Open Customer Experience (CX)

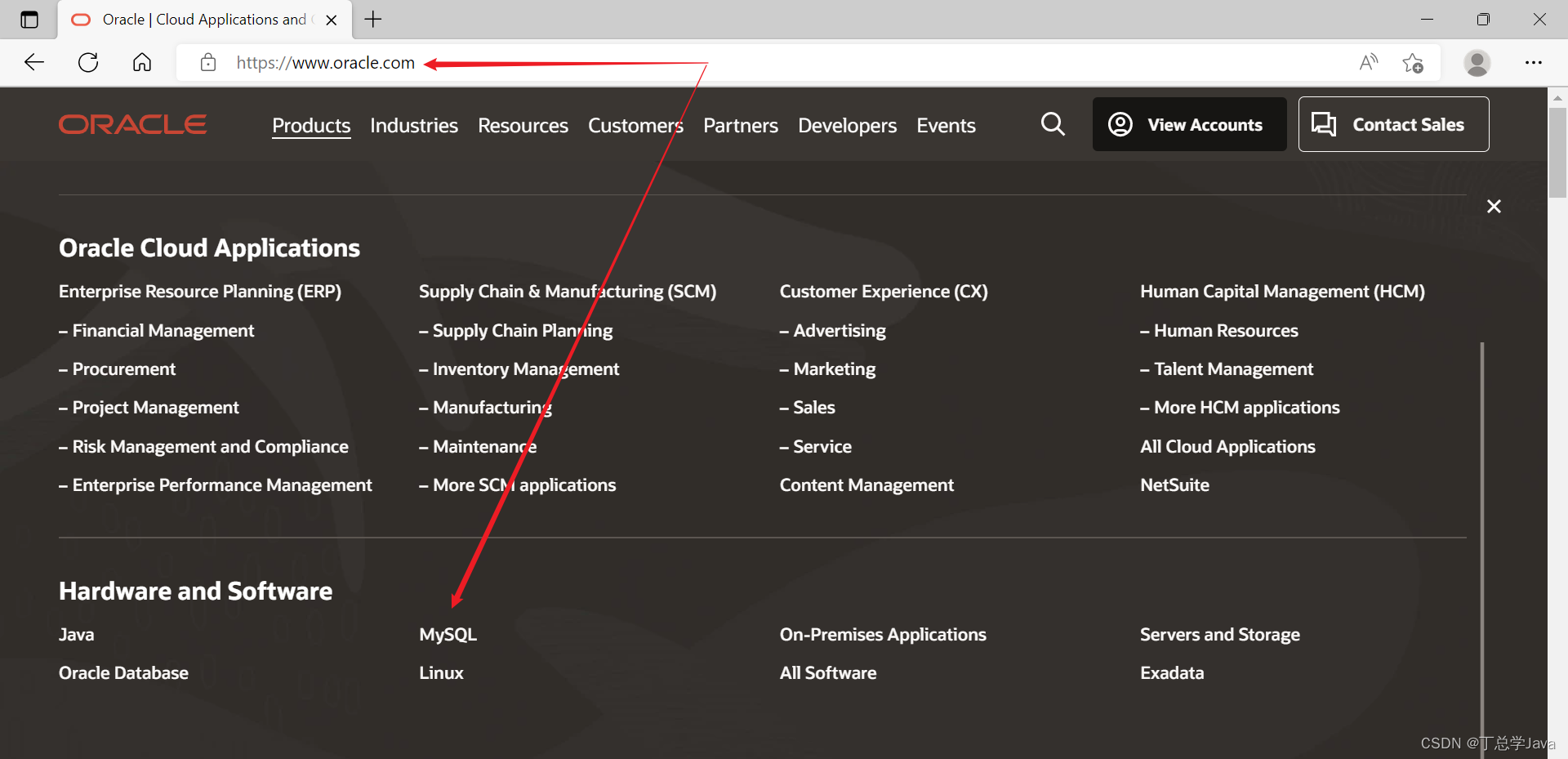[884, 292]
